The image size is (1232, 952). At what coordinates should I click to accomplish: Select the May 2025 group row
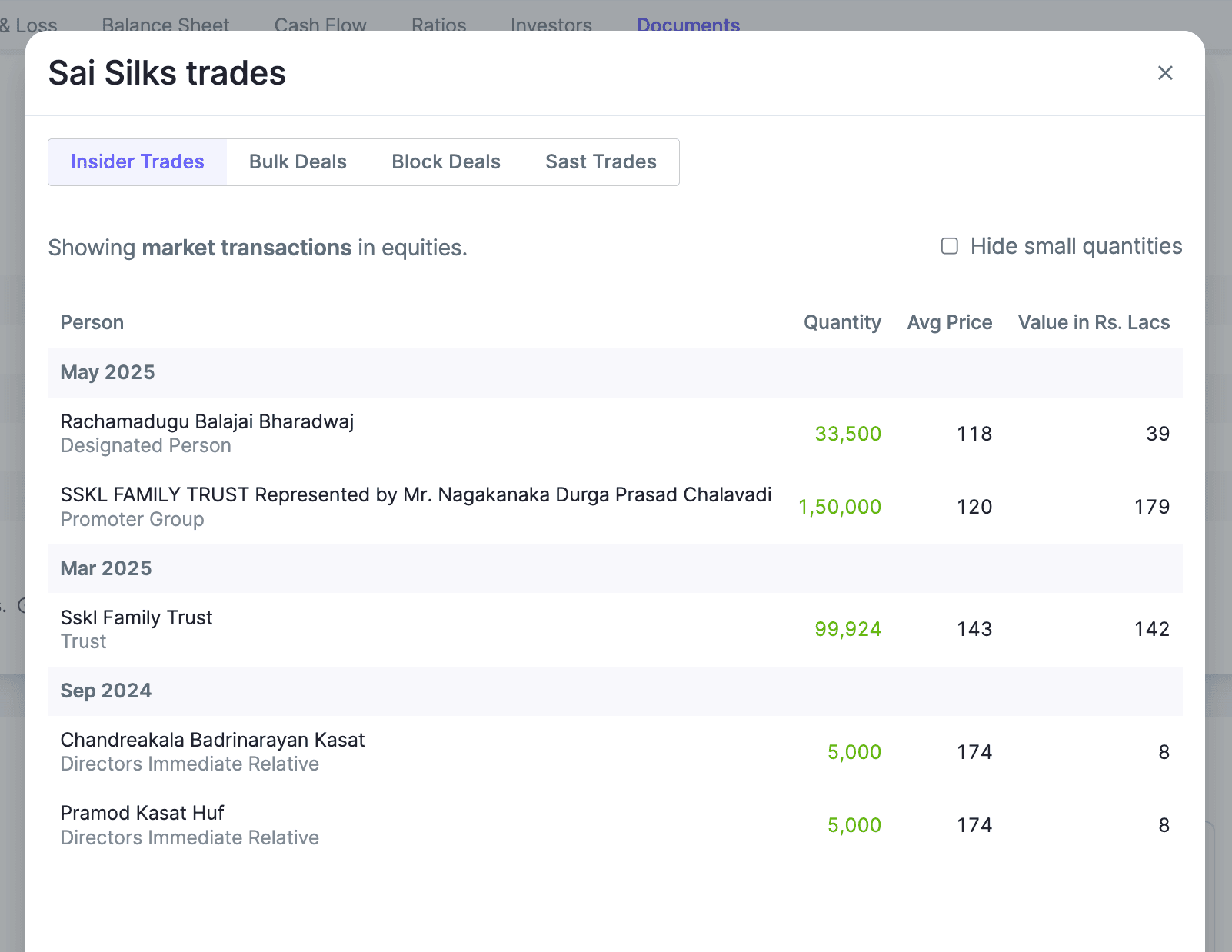615,373
